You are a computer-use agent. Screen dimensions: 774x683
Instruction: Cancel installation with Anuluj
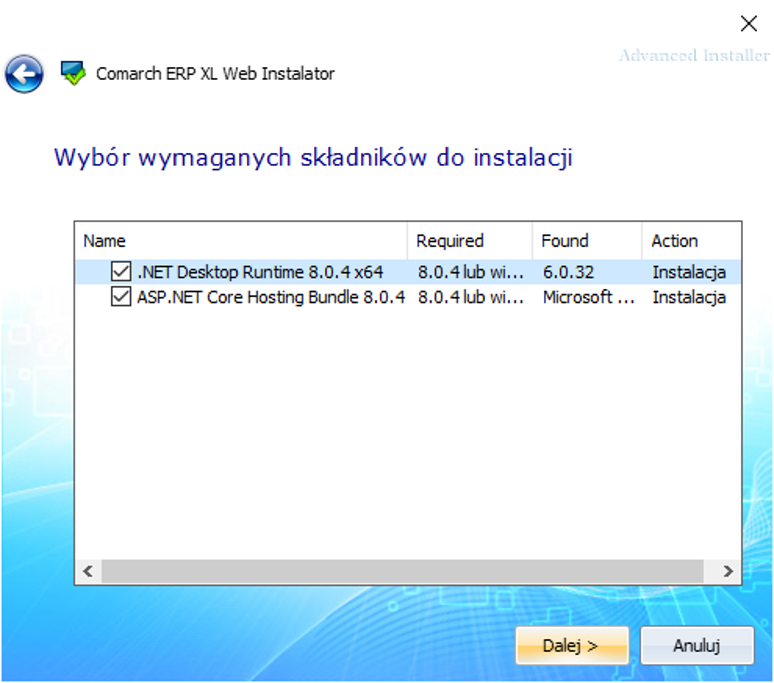click(697, 645)
